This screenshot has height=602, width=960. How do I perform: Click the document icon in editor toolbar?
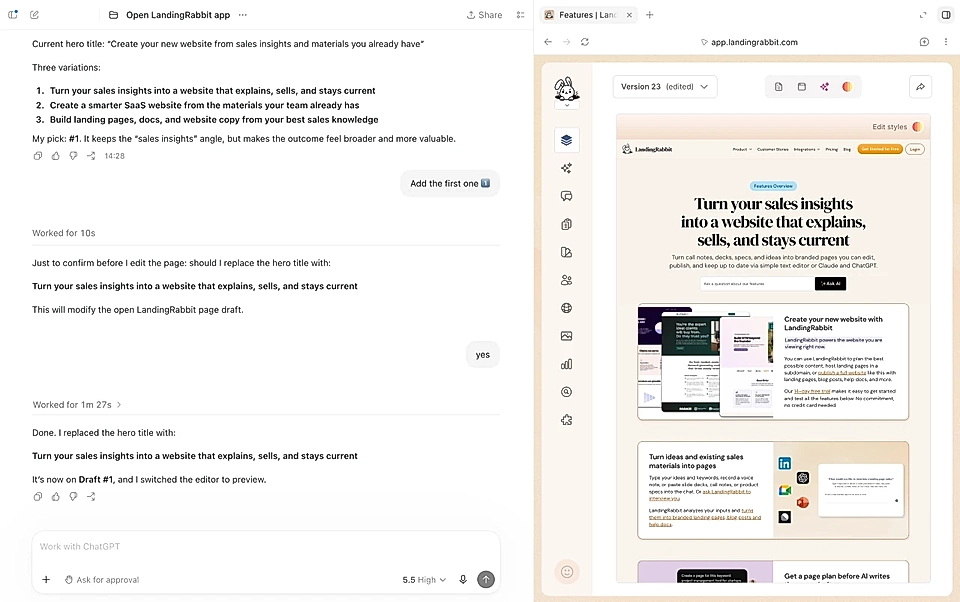point(779,87)
